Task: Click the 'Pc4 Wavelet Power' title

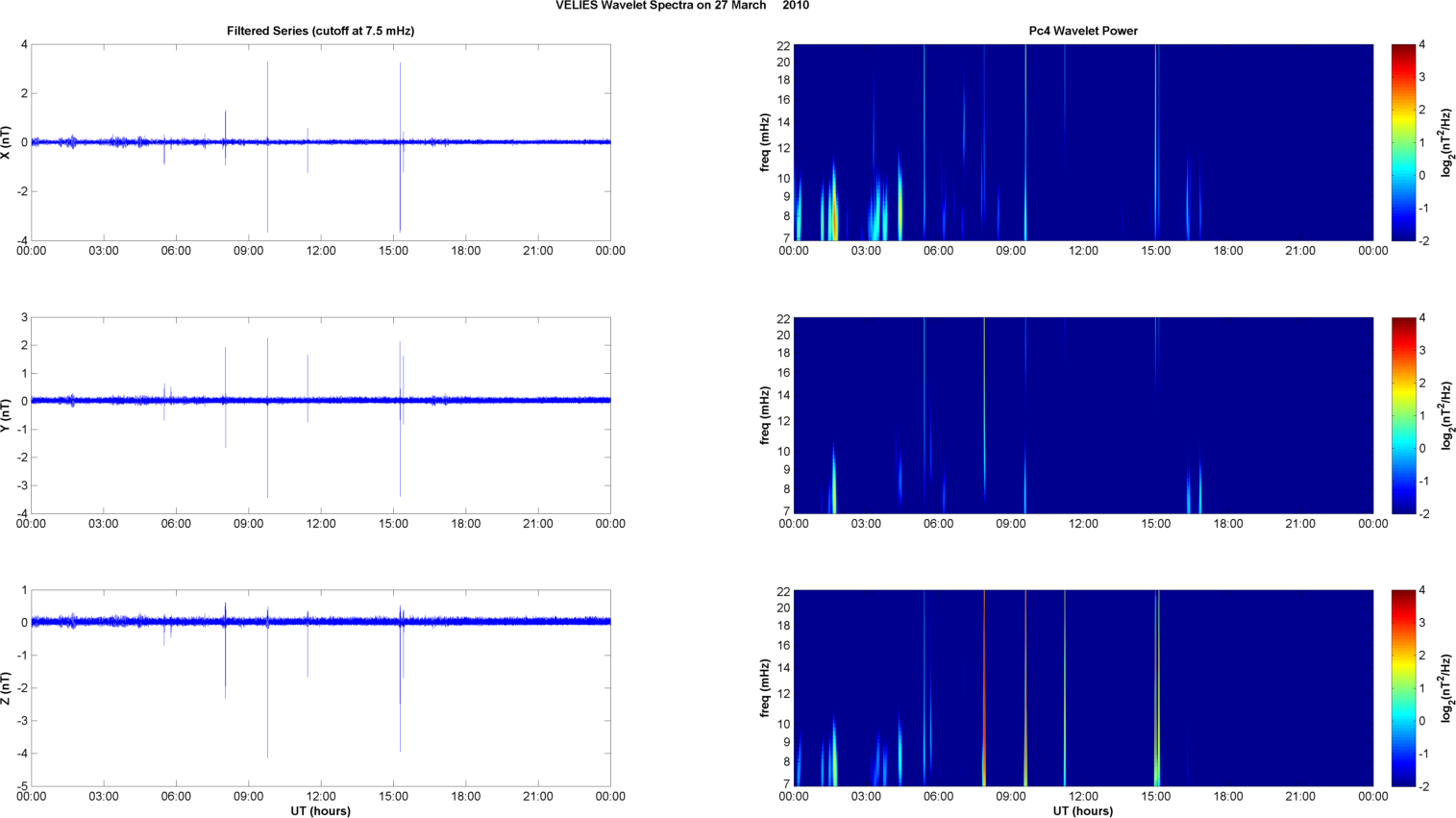Action: [1082, 31]
